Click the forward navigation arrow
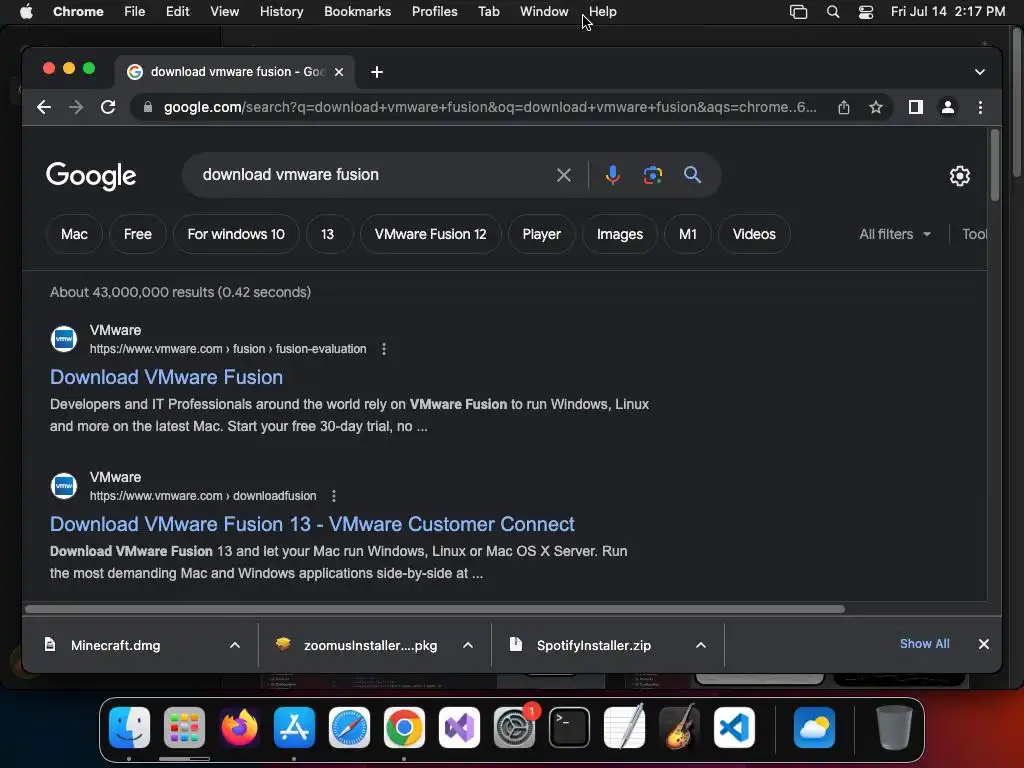This screenshot has width=1024, height=768. pyautogui.click(x=76, y=107)
